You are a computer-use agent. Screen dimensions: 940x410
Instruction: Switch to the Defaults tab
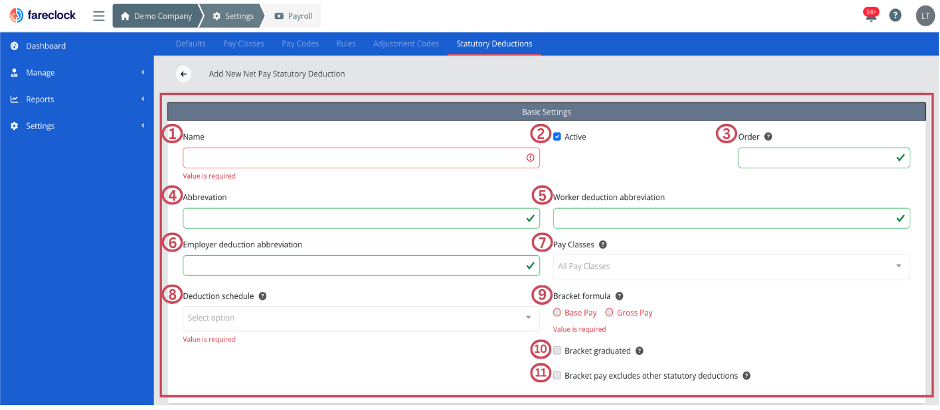[191, 44]
